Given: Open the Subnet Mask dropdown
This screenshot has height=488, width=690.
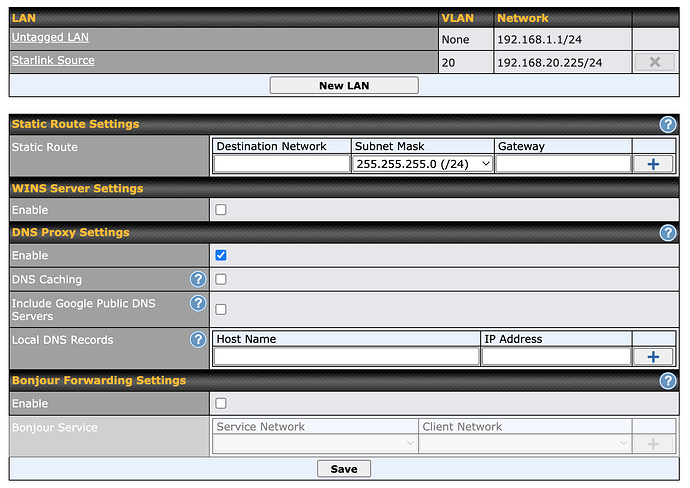Looking at the screenshot, I should click(x=423, y=164).
